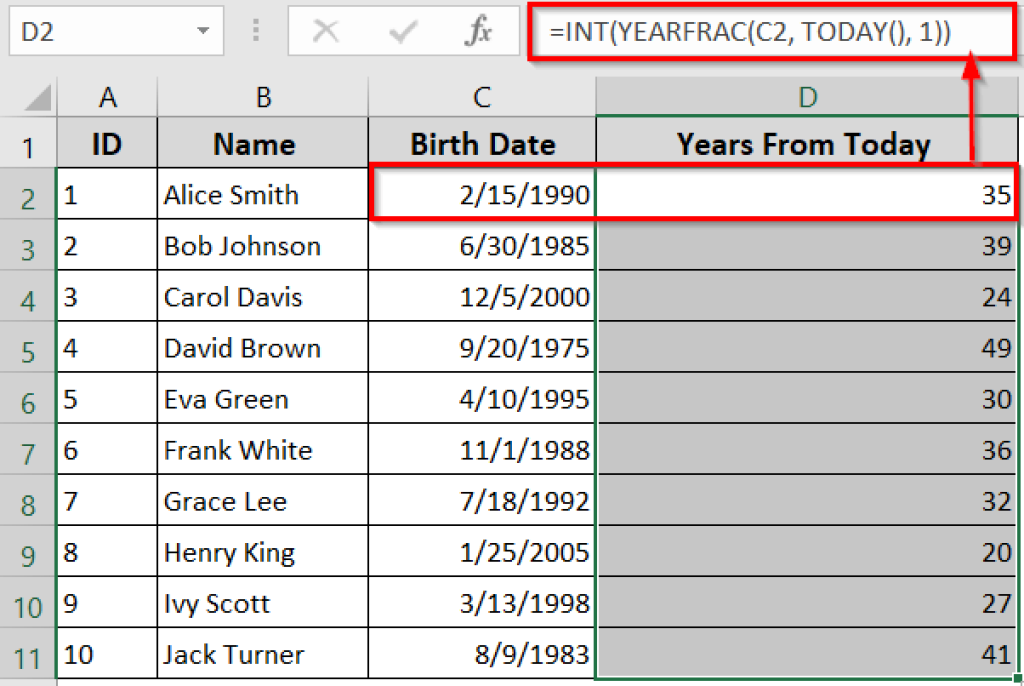Click the Cancel (X) formula bar icon
The width and height of the screenshot is (1024, 686).
(x=325, y=32)
